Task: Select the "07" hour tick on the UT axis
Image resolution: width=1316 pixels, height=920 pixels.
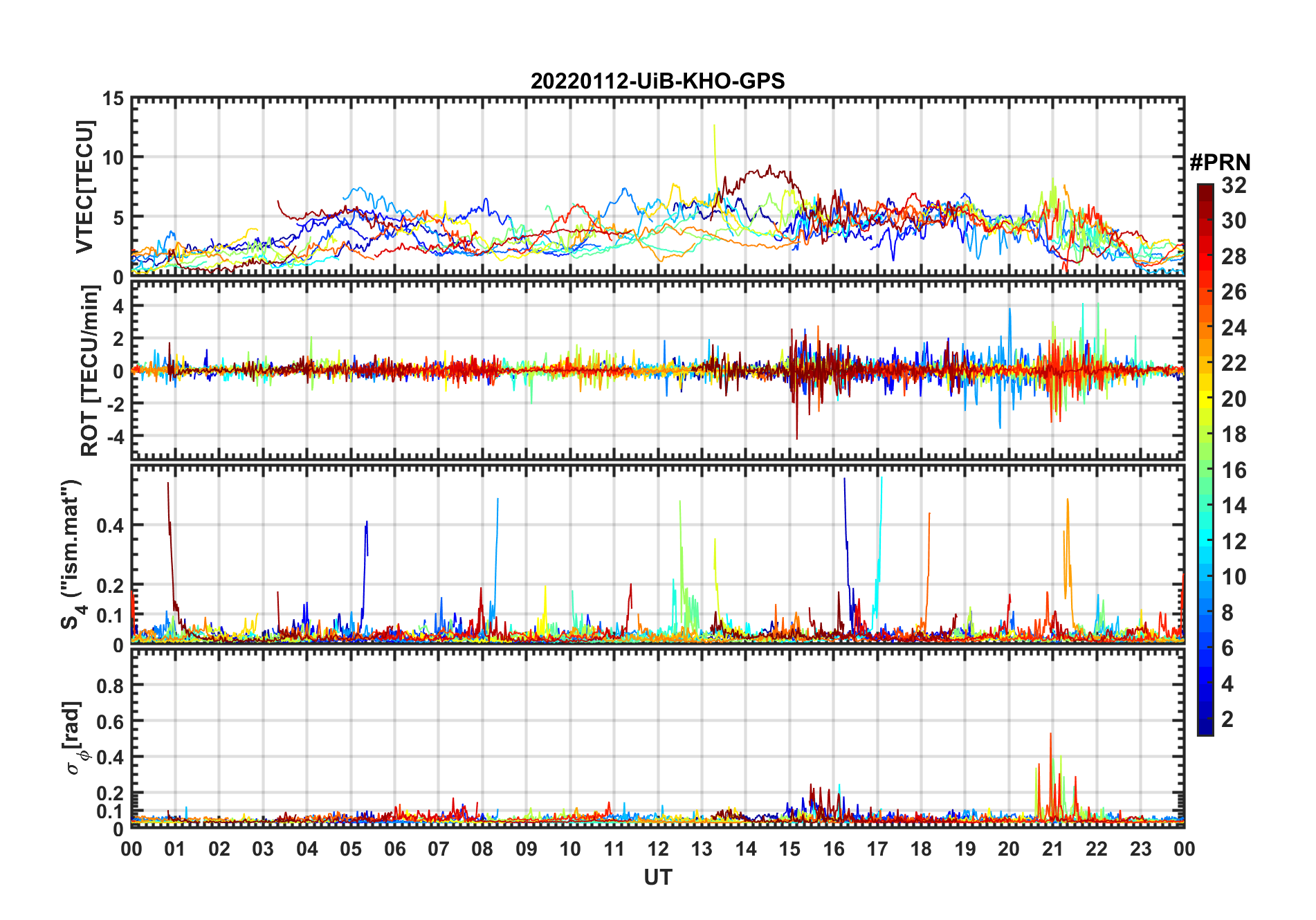Action: [x=439, y=849]
